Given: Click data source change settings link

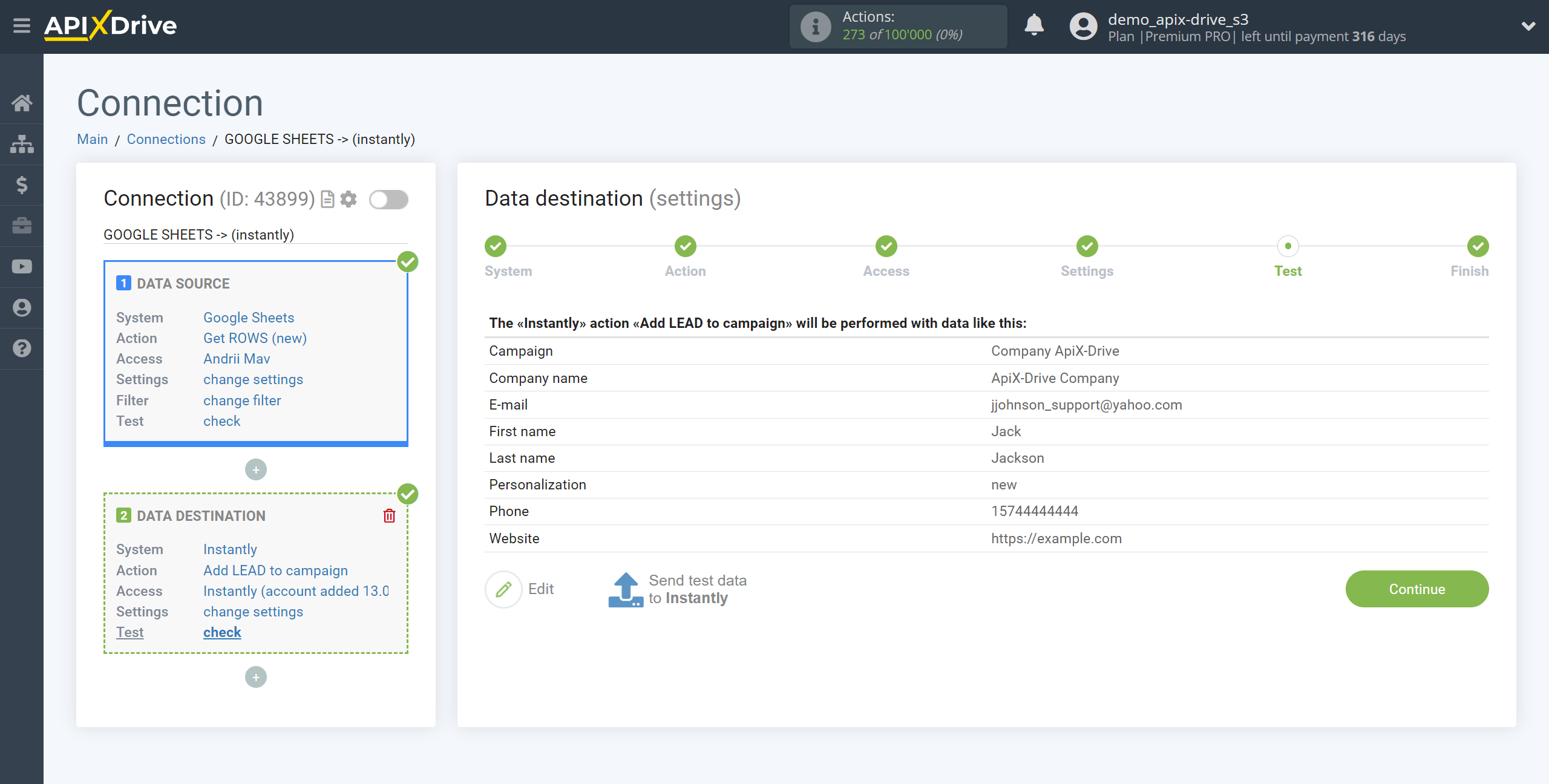Looking at the screenshot, I should pos(253,379).
